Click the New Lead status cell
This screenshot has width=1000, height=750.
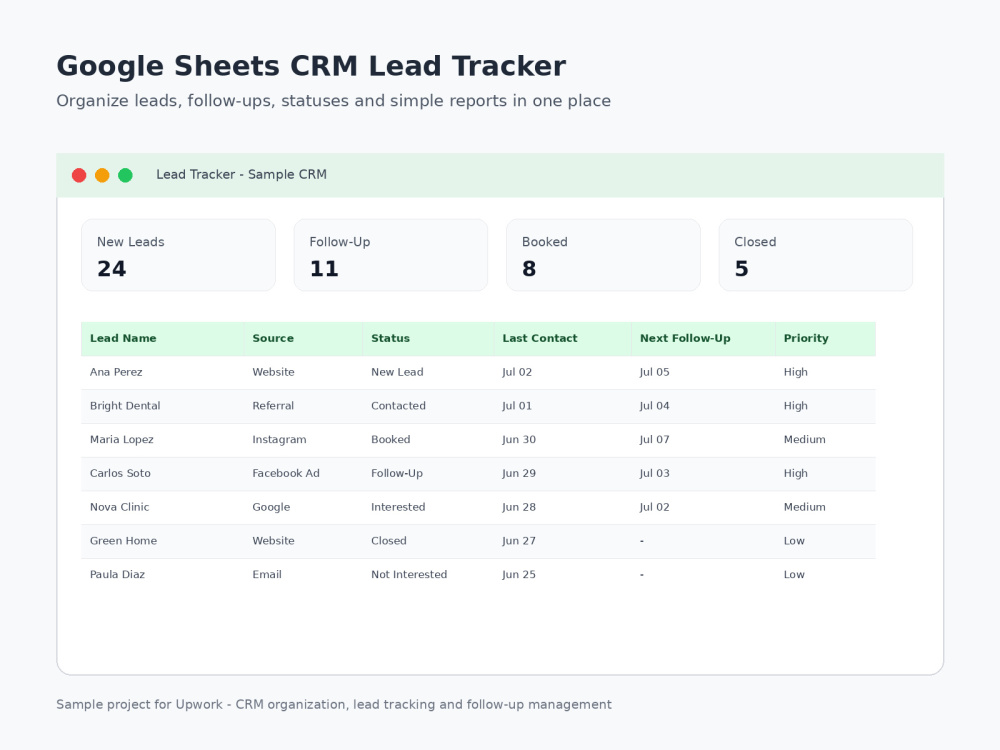[x=429, y=372]
